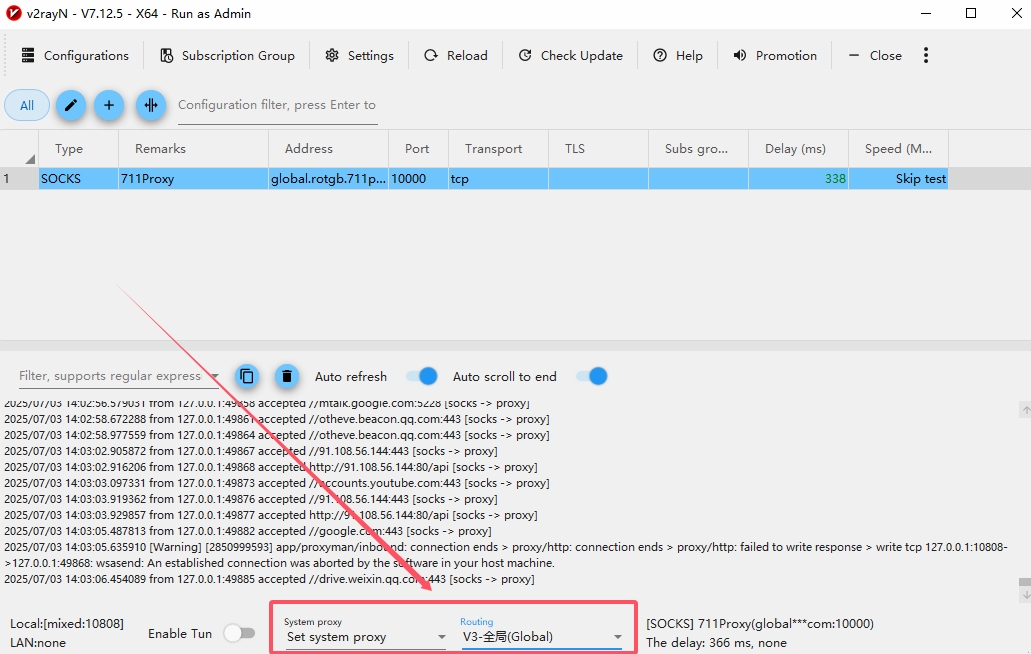Expand the log filter dropdown arrow
Viewport: 1031px width, 654px height.
click(x=214, y=377)
